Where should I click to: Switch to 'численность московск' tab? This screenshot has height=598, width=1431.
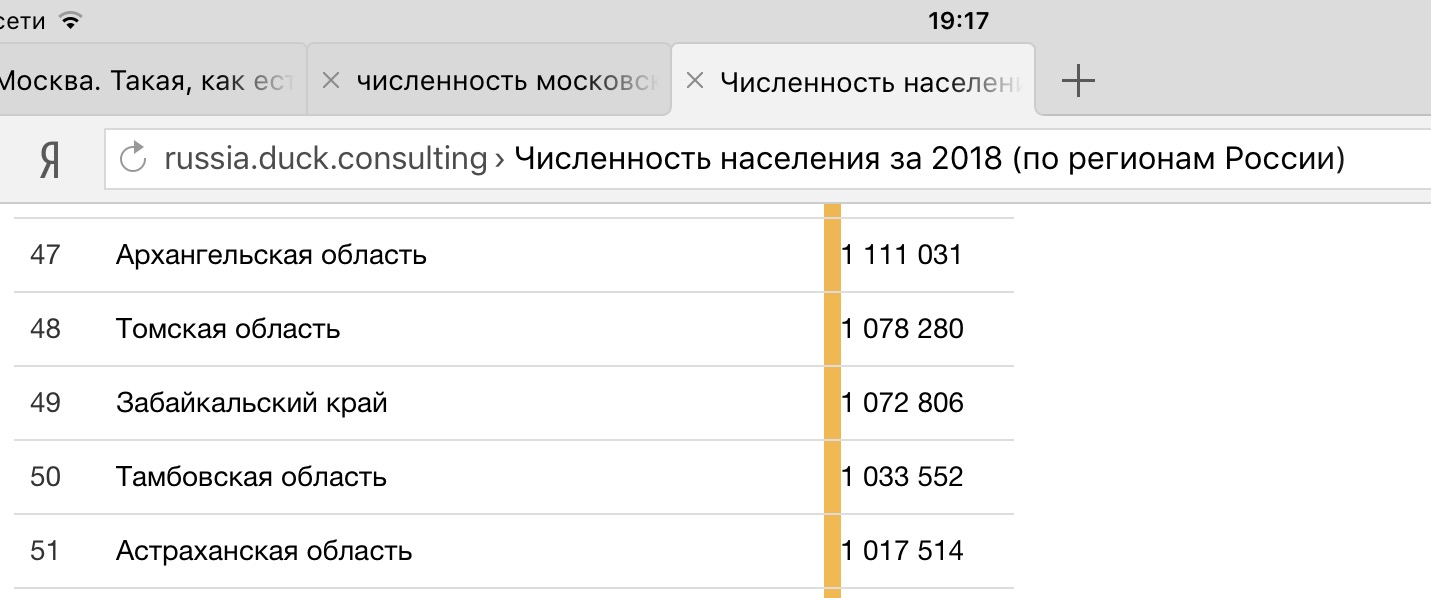[x=489, y=81]
